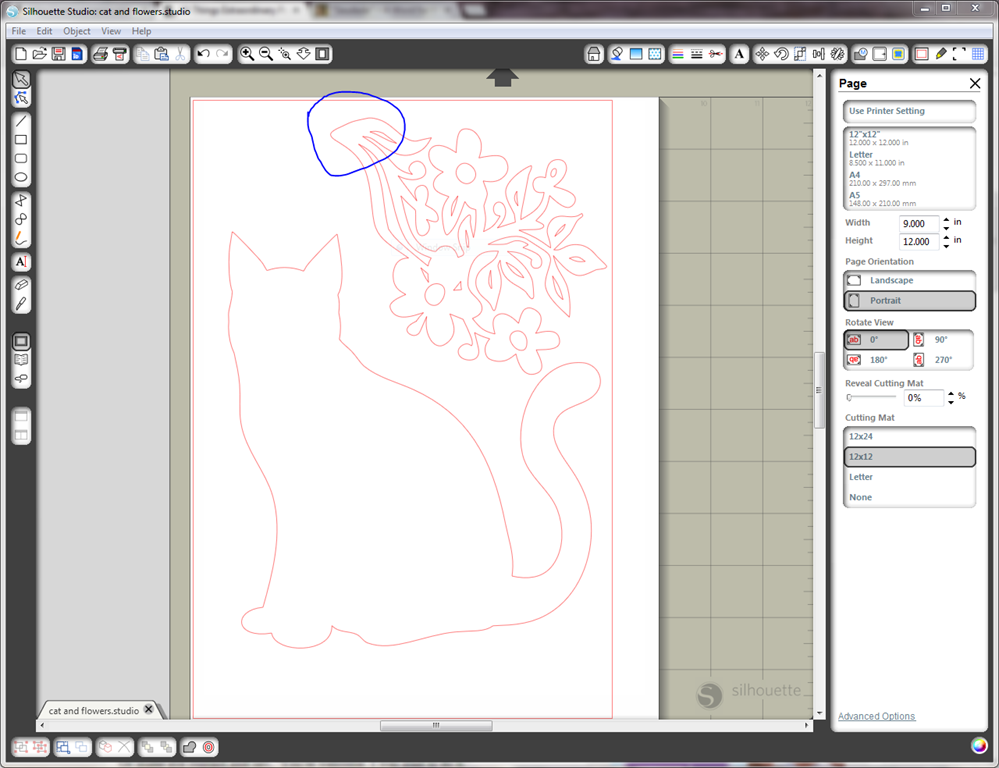Image resolution: width=999 pixels, height=768 pixels.
Task: Select the Edit Points tool
Action: point(21,98)
